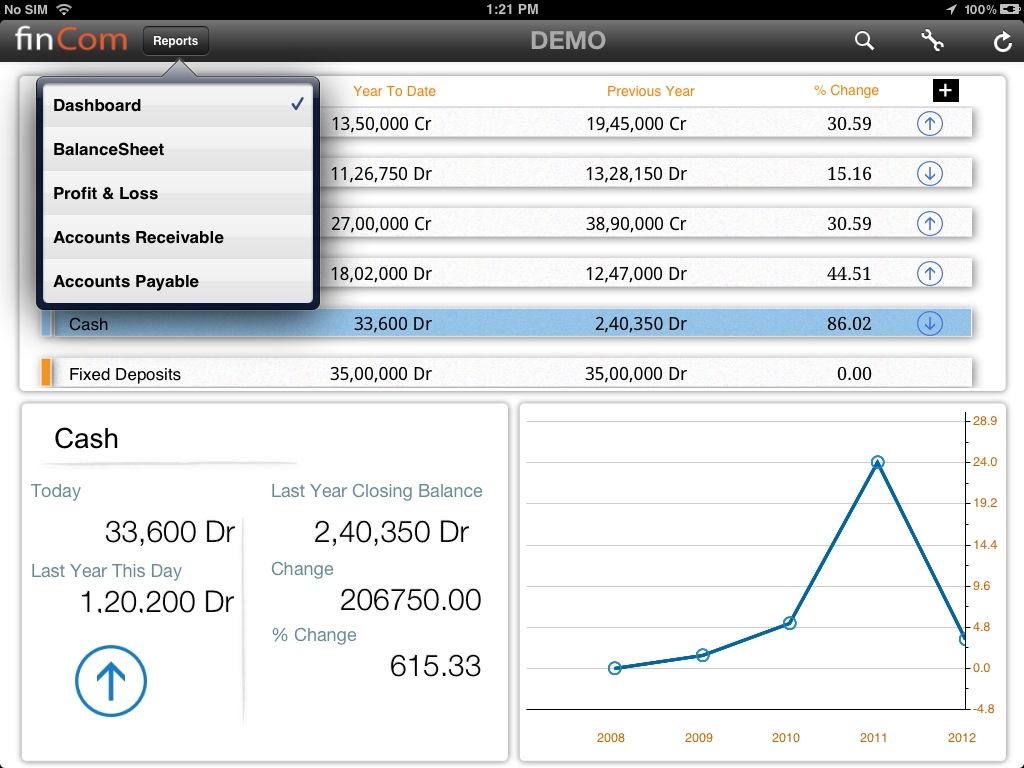This screenshot has height=768, width=1024.
Task: Tap the up arrow beside 44.51
Action: [x=930, y=273]
